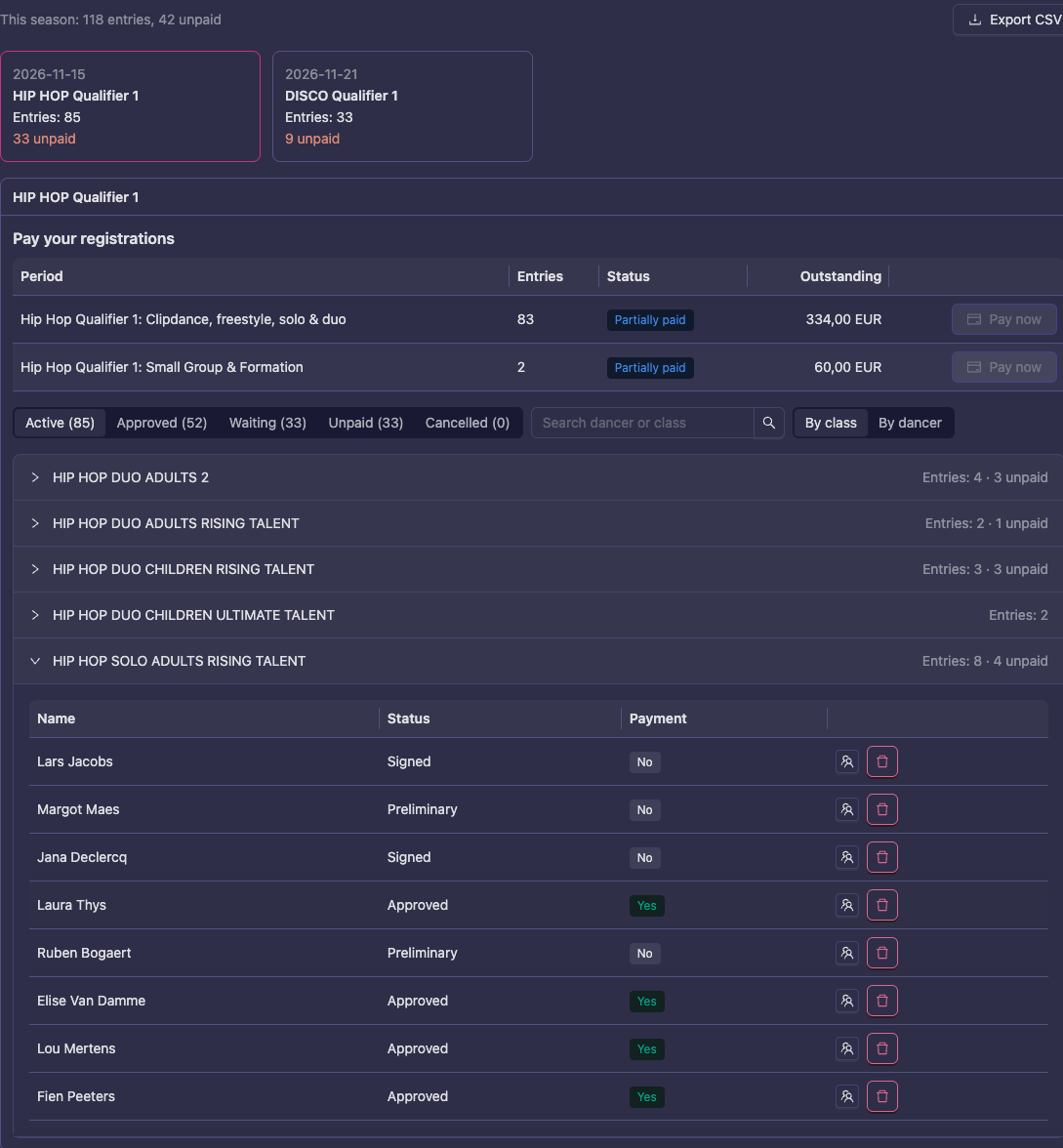This screenshot has width=1063, height=1148.
Task: Delete the Lars Jacobs entry
Action: pos(882,761)
